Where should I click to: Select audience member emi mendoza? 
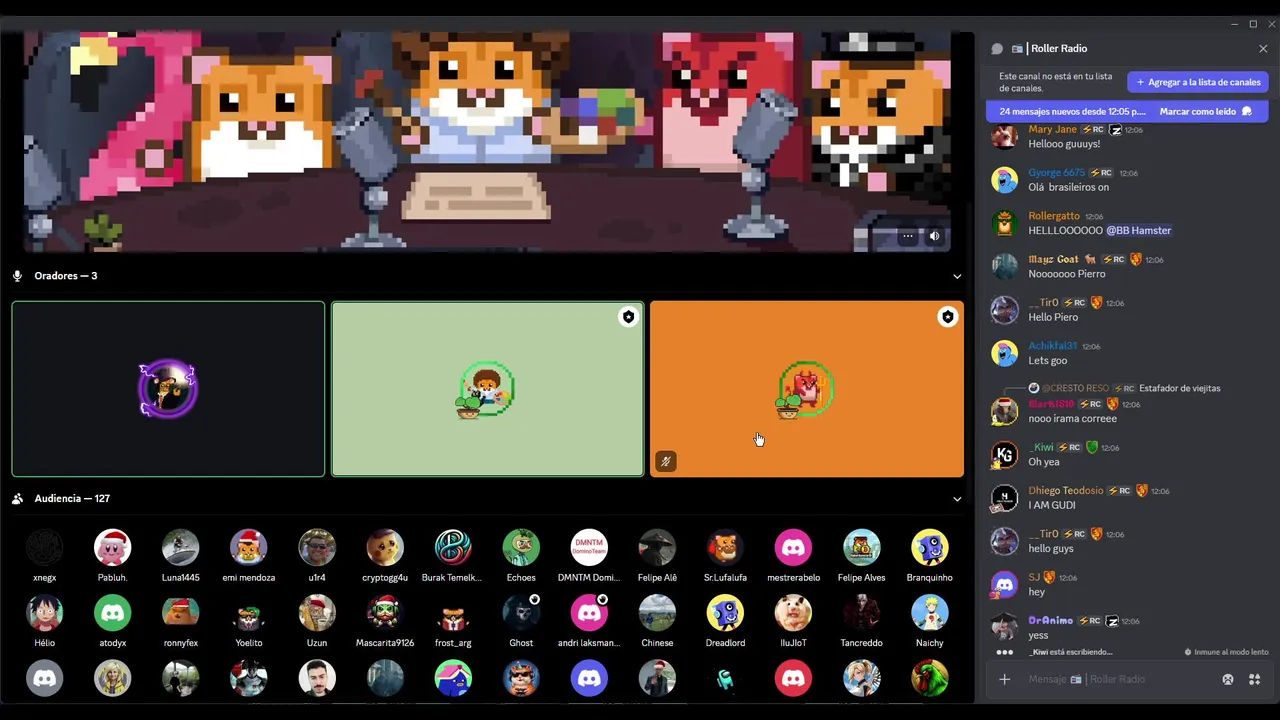(249, 556)
